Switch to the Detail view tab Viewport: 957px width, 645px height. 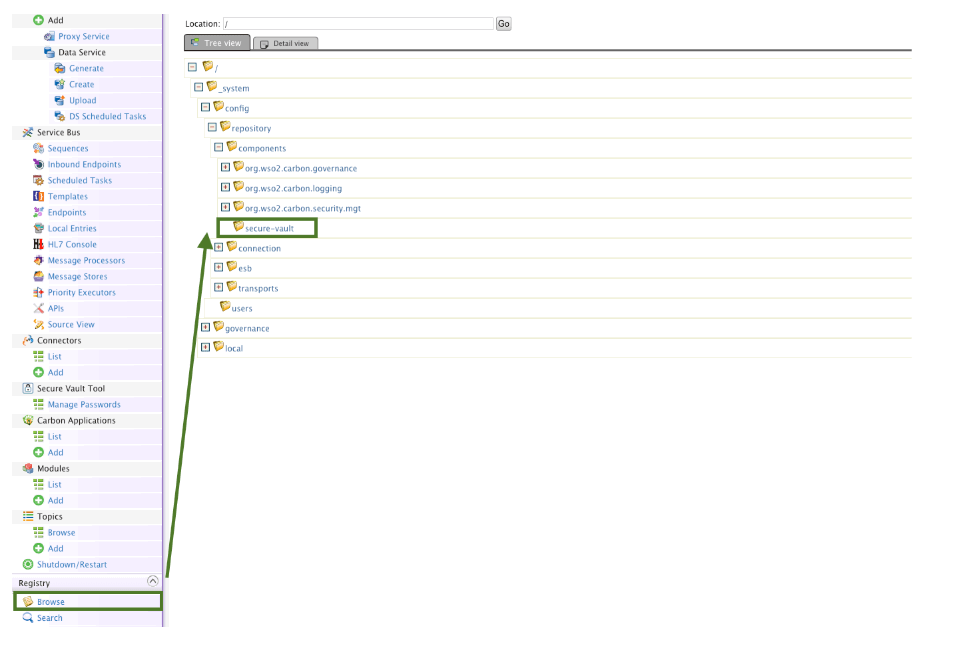[286, 44]
